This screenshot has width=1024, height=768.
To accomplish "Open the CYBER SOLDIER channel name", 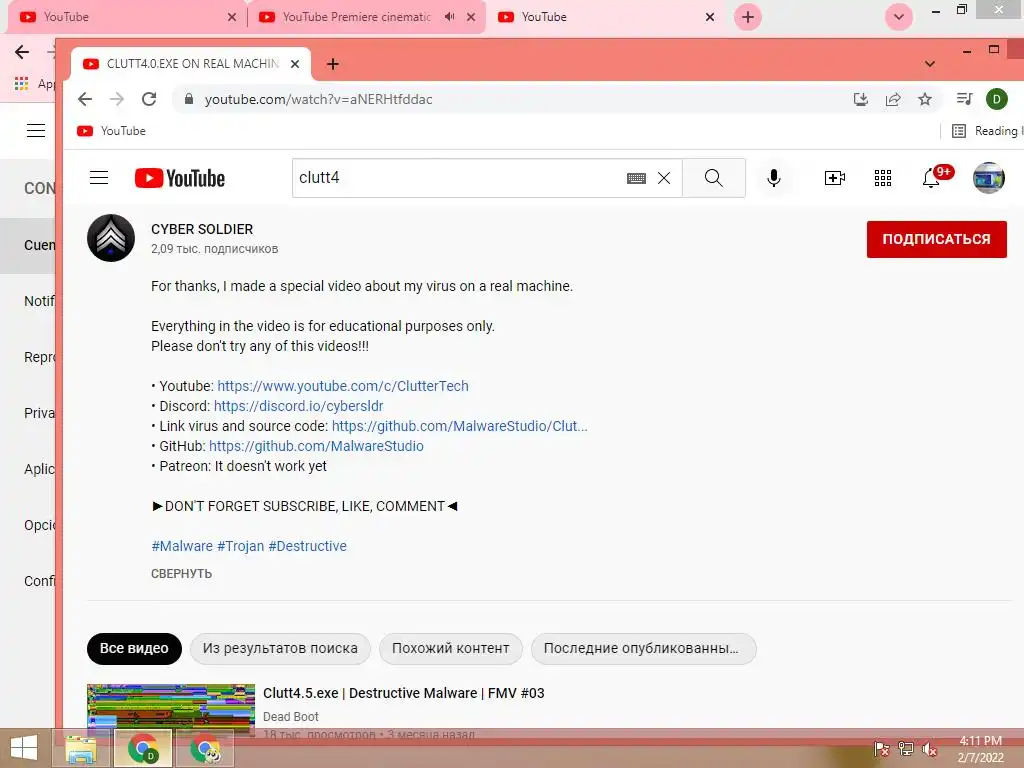I will (x=202, y=229).
